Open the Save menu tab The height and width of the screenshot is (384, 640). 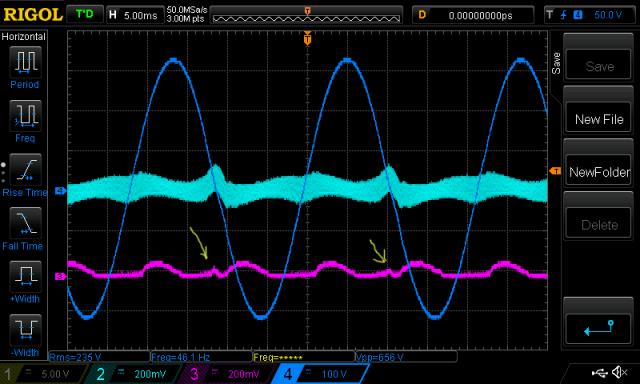(556, 63)
